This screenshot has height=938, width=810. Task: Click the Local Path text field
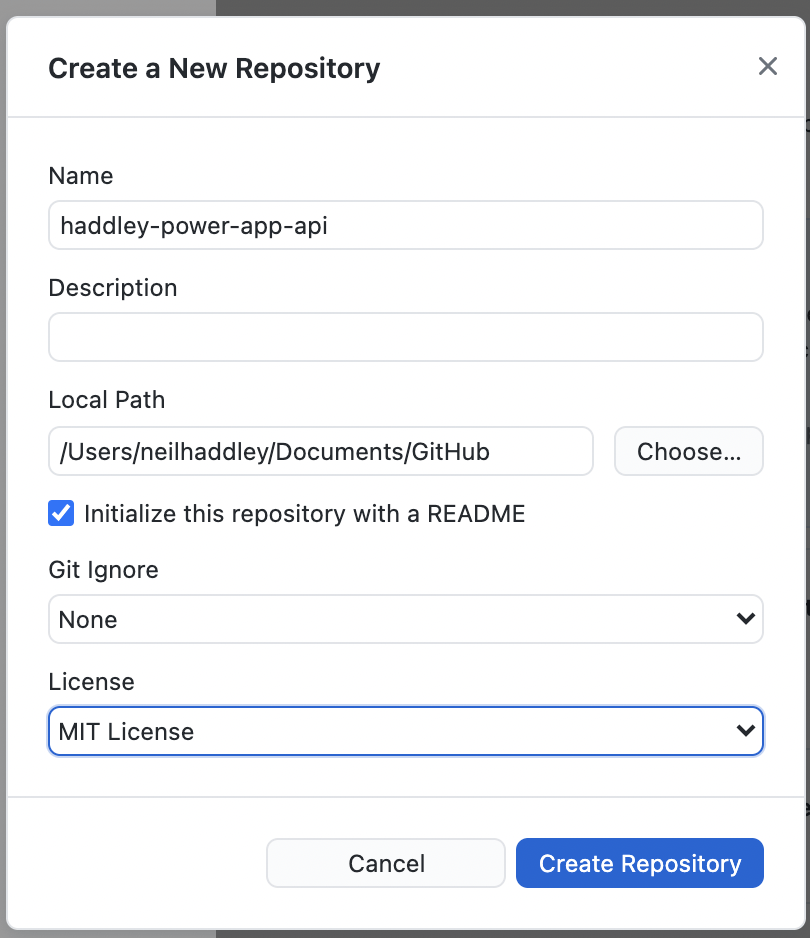point(320,451)
